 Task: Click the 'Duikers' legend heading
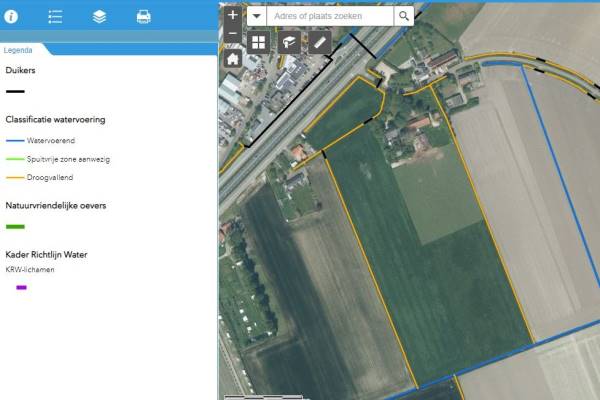pyautogui.click(x=20, y=70)
